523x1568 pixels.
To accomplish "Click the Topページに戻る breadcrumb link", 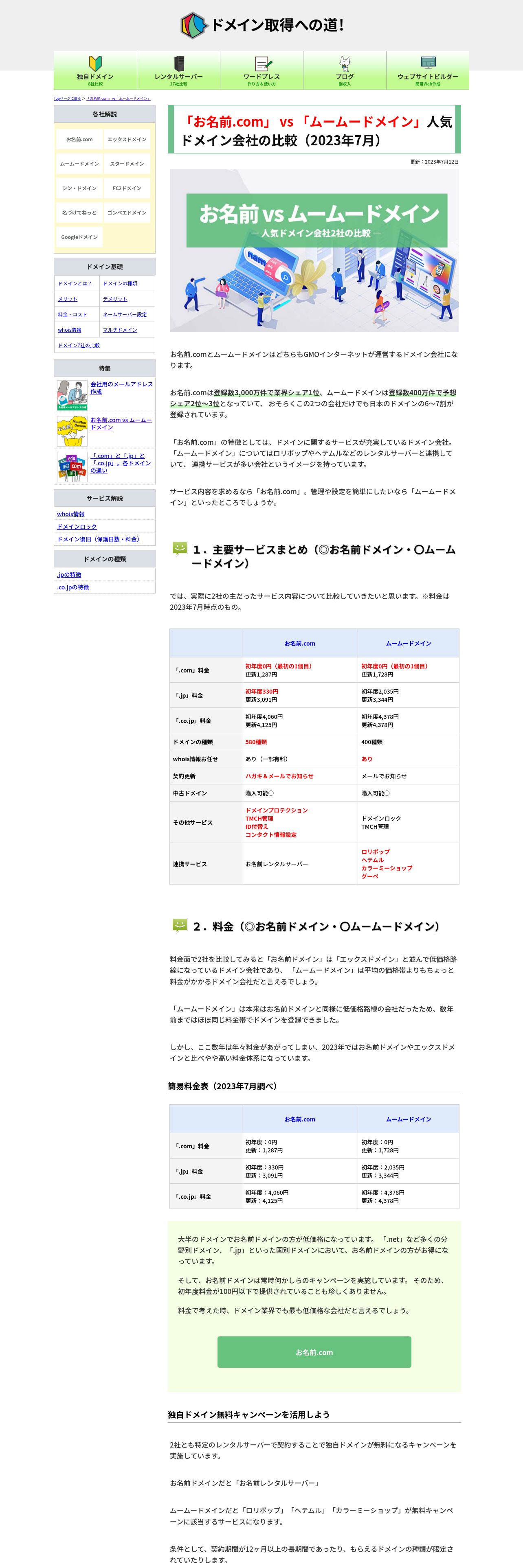I will [x=67, y=99].
